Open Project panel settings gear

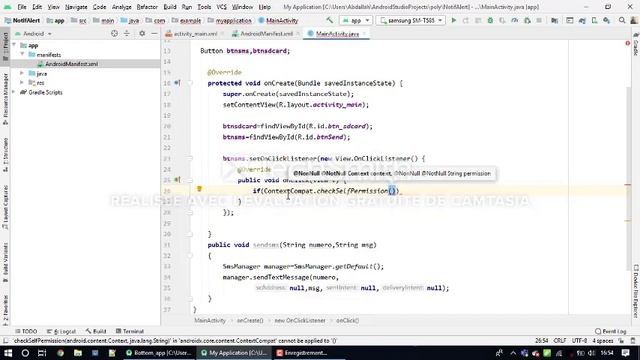(142, 33)
